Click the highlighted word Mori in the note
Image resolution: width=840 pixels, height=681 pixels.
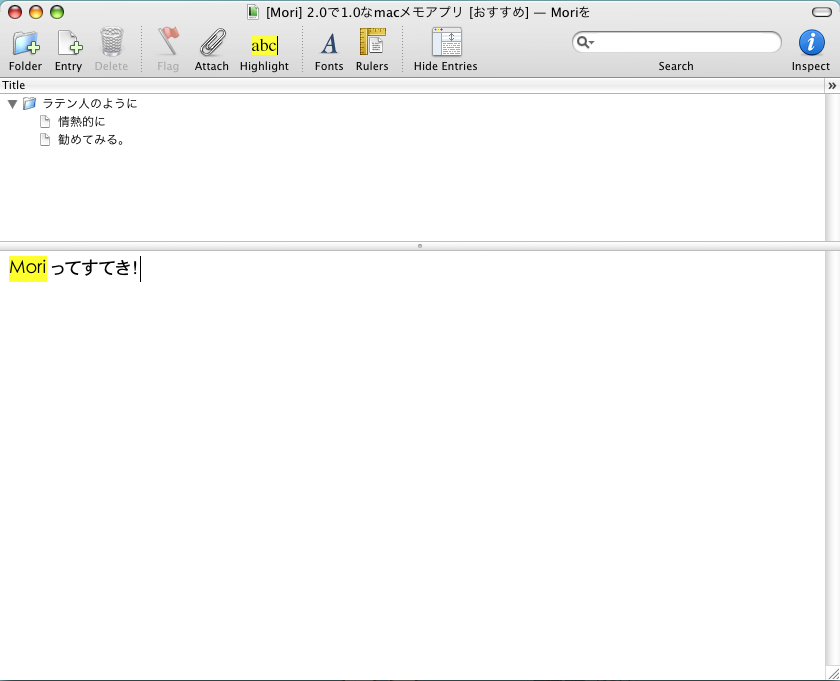point(28,268)
